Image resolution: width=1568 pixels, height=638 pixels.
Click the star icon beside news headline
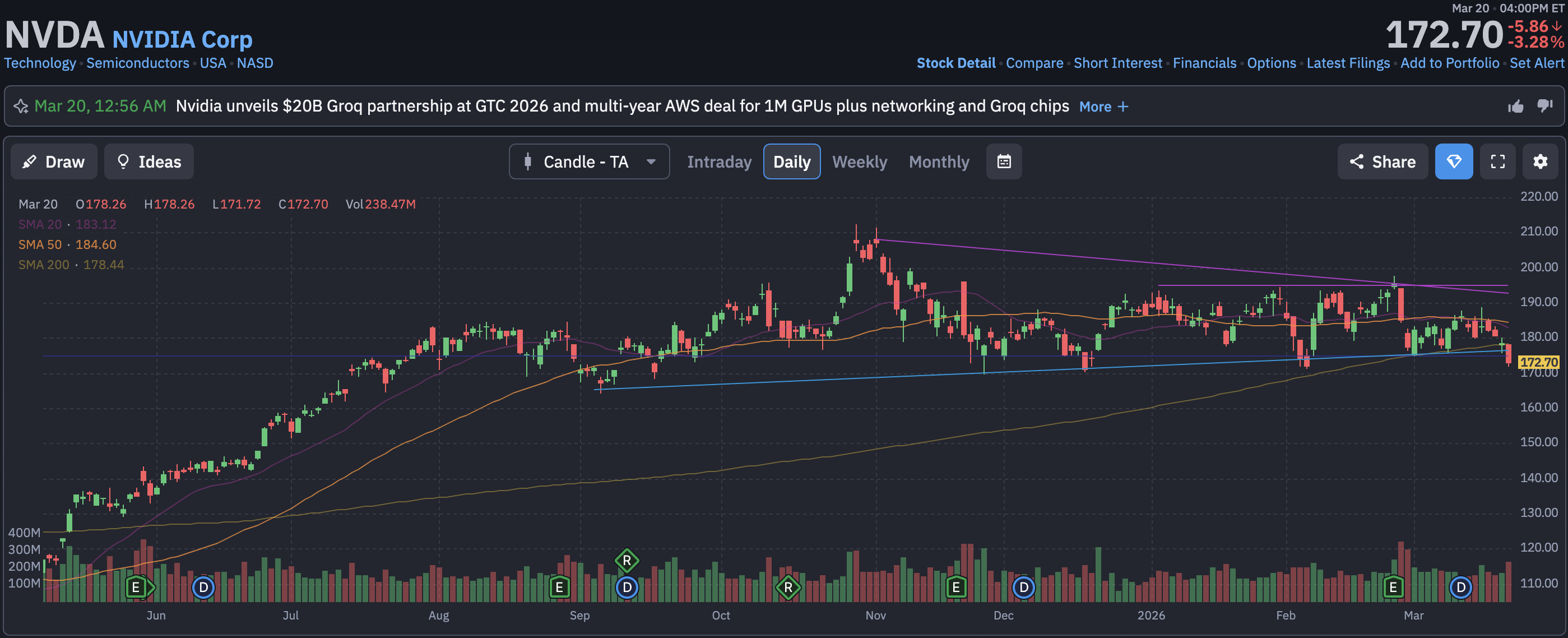click(21, 107)
